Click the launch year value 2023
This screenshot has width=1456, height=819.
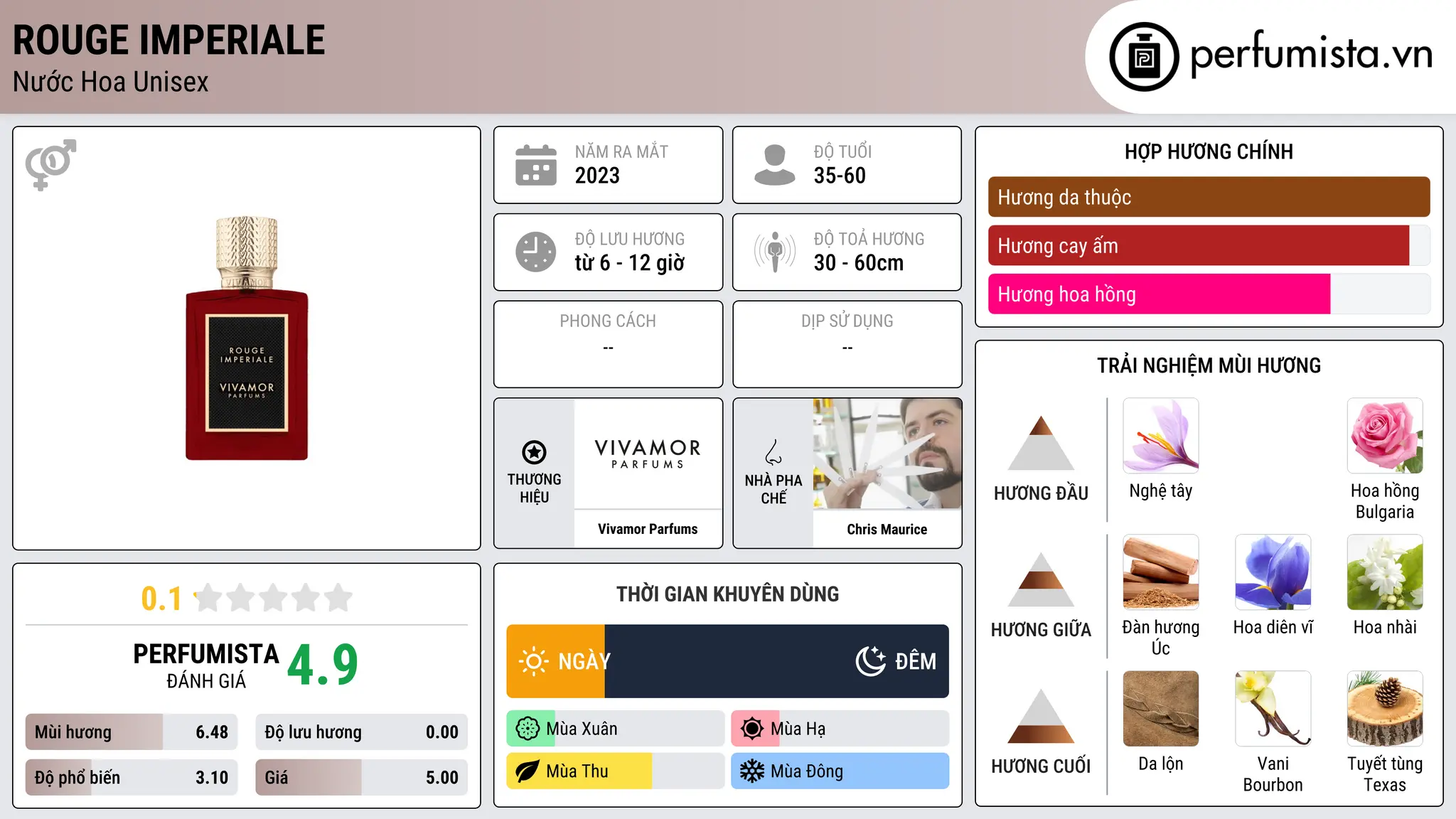tap(597, 176)
